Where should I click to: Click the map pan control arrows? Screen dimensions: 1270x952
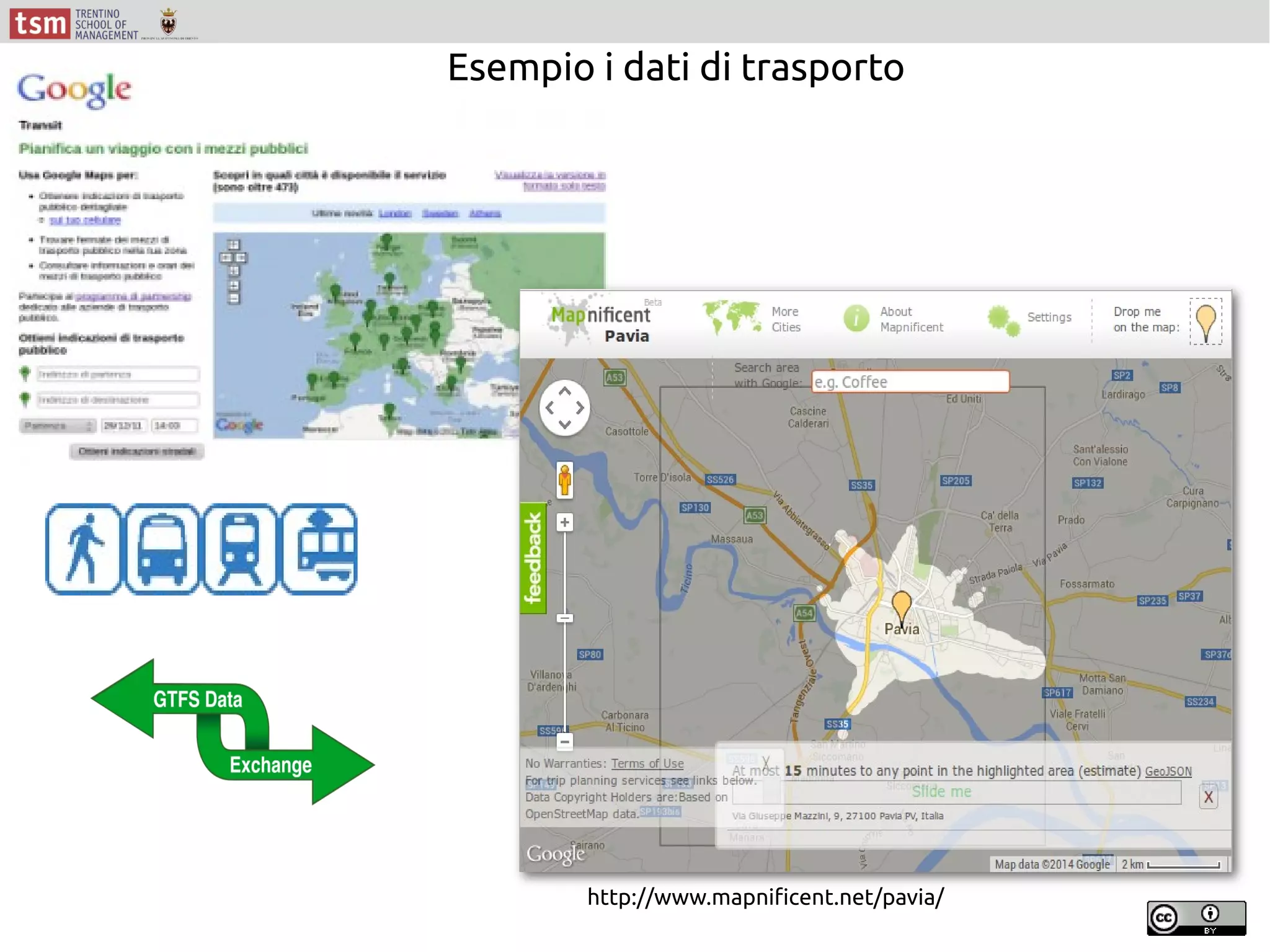tap(564, 407)
